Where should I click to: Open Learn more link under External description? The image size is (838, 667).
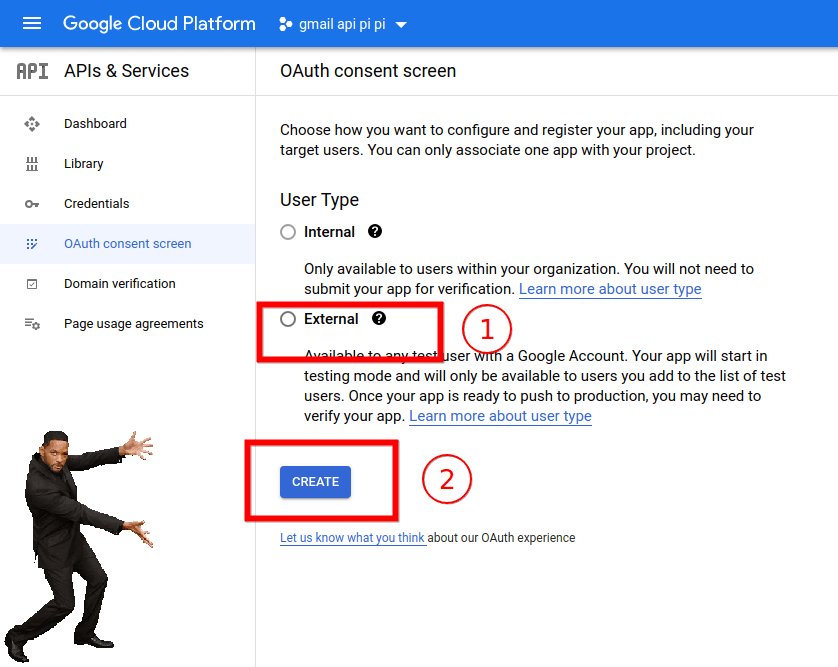tap(500, 416)
